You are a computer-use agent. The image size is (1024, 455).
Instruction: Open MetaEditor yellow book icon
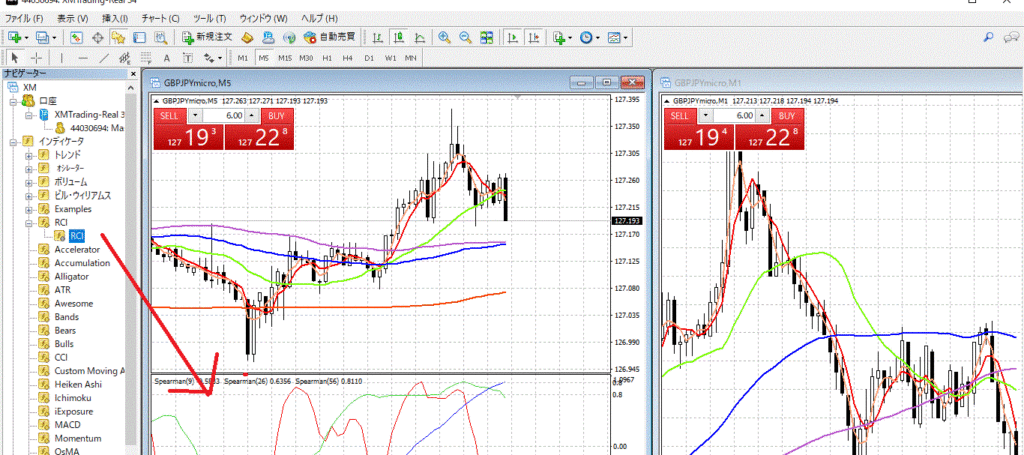(x=248, y=38)
